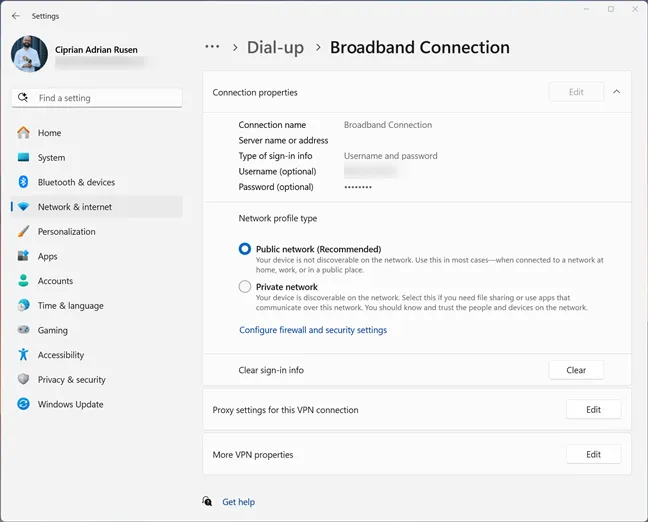Screen dimensions: 648x522
Task: Open Time & language settings label
Action: [x=71, y=306]
